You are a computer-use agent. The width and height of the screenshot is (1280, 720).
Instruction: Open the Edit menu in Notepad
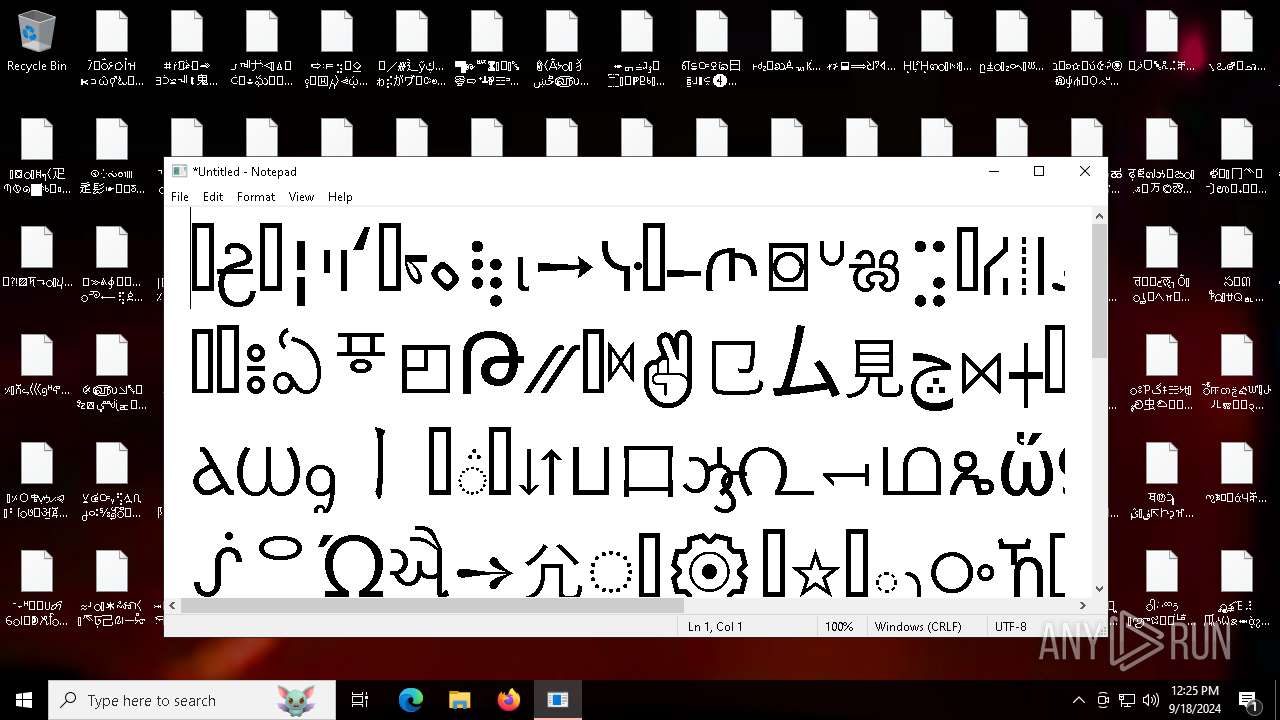tap(213, 197)
